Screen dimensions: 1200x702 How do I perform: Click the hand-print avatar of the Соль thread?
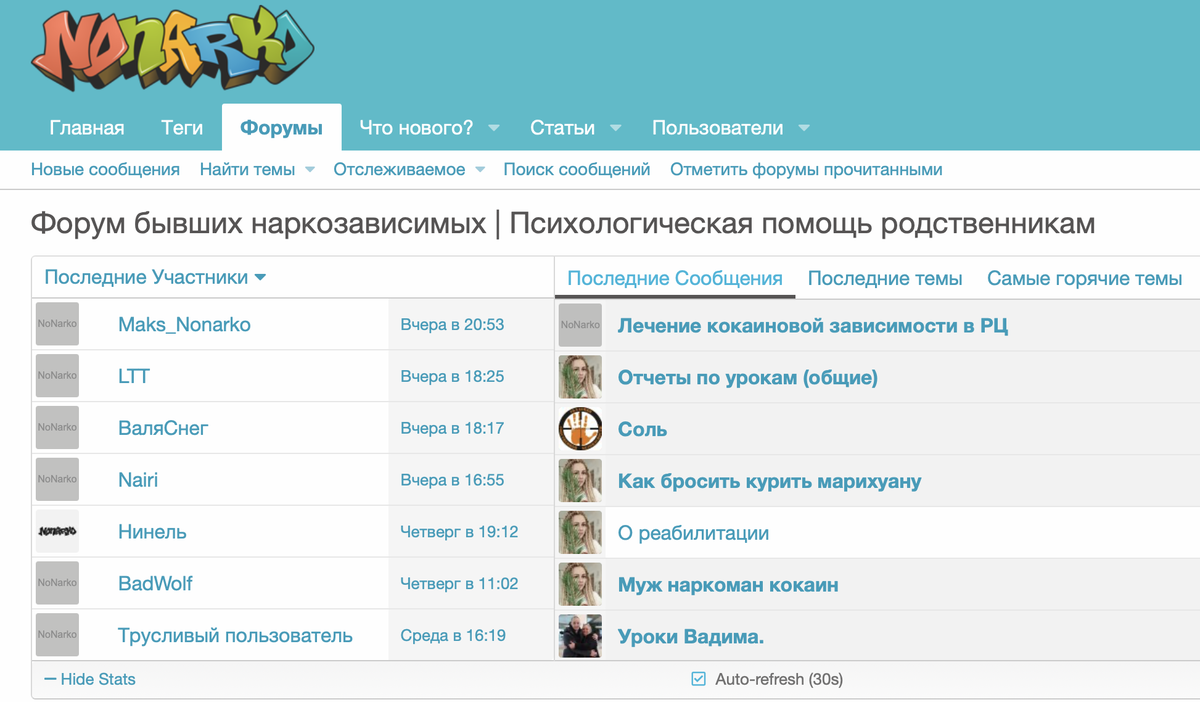tap(580, 427)
